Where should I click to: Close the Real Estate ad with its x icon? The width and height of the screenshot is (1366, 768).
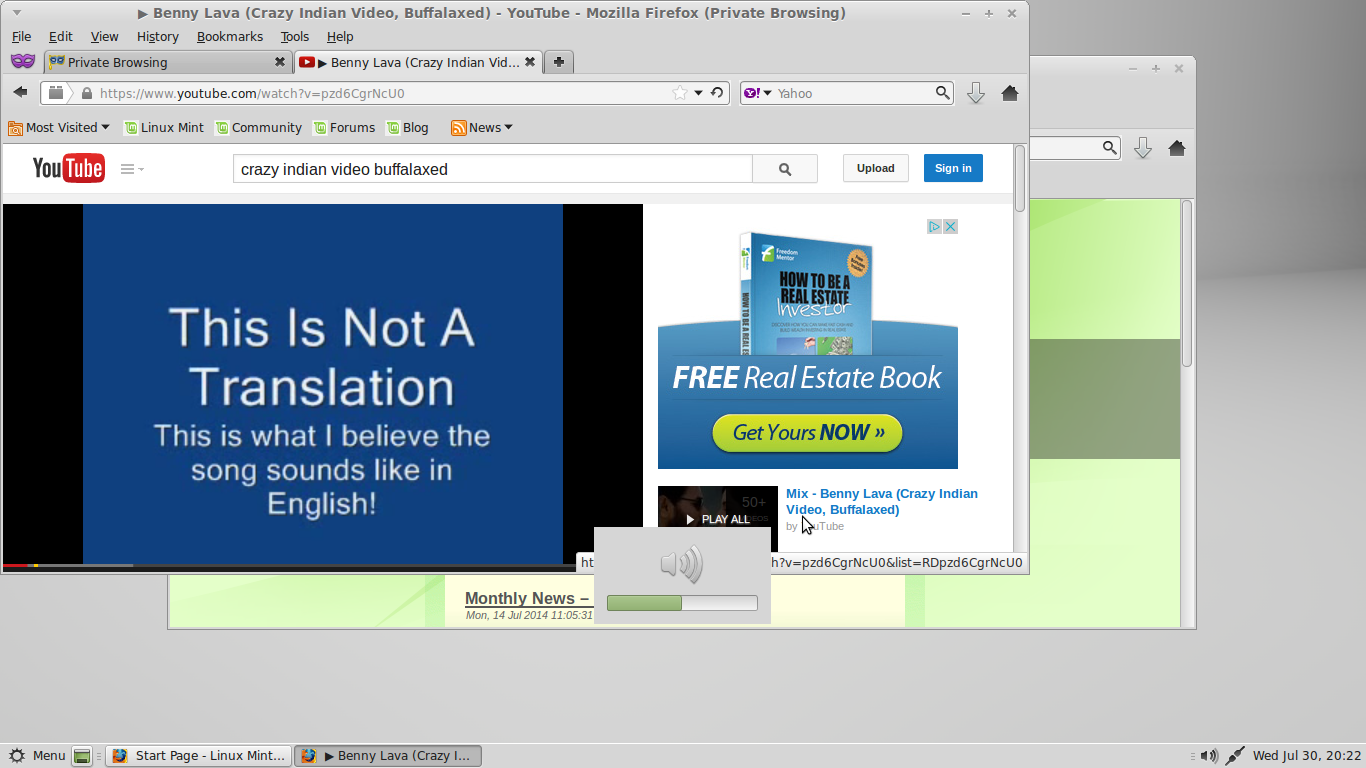950,226
